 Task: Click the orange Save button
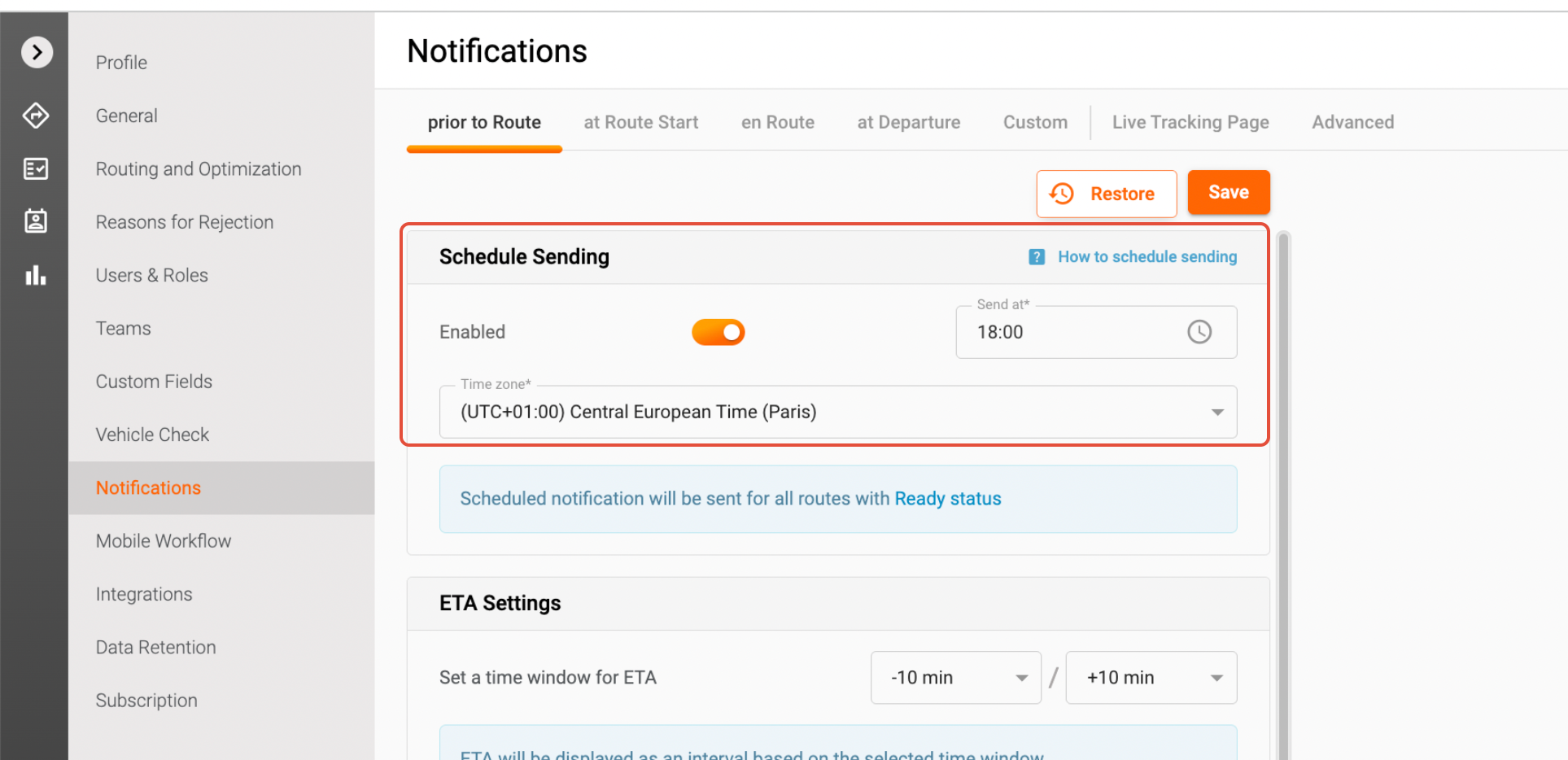pyautogui.click(x=1228, y=193)
